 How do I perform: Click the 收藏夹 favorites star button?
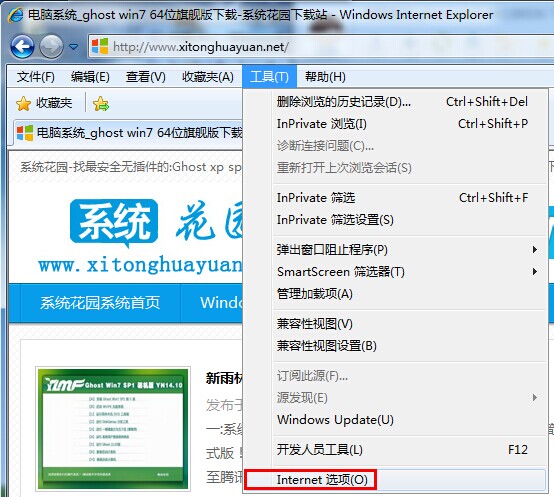[x=44, y=103]
